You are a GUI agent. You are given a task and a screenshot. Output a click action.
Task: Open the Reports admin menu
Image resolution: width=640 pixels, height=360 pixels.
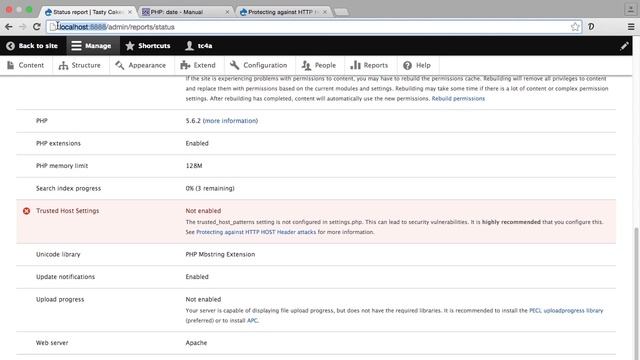point(369,65)
